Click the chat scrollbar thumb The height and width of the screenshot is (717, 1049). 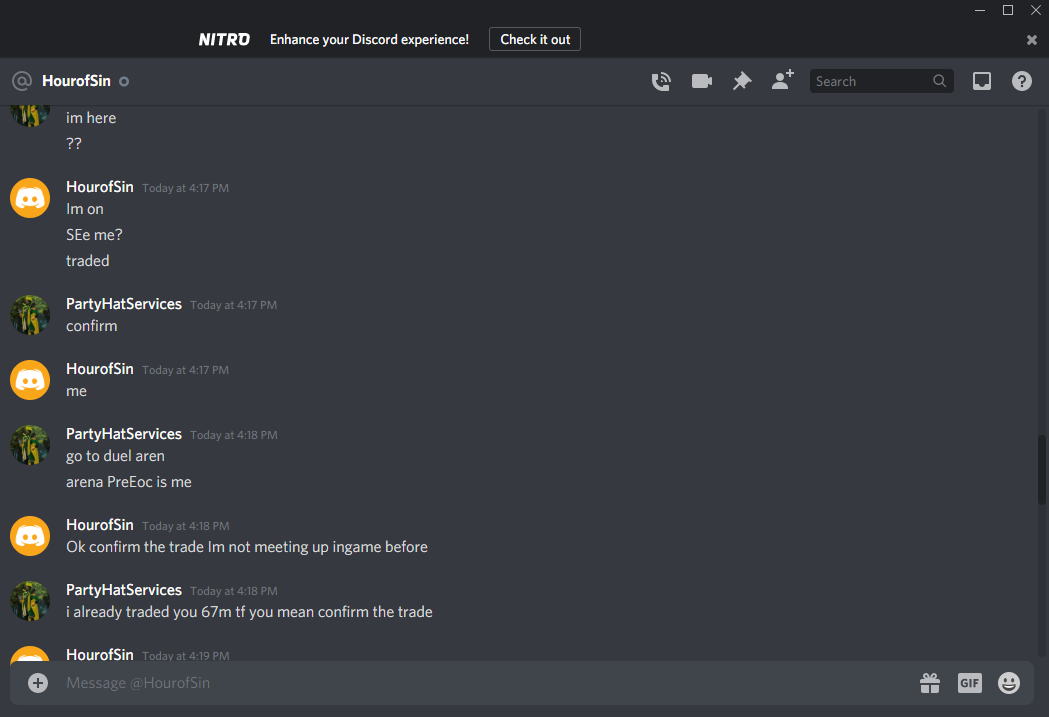pyautogui.click(x=1041, y=470)
